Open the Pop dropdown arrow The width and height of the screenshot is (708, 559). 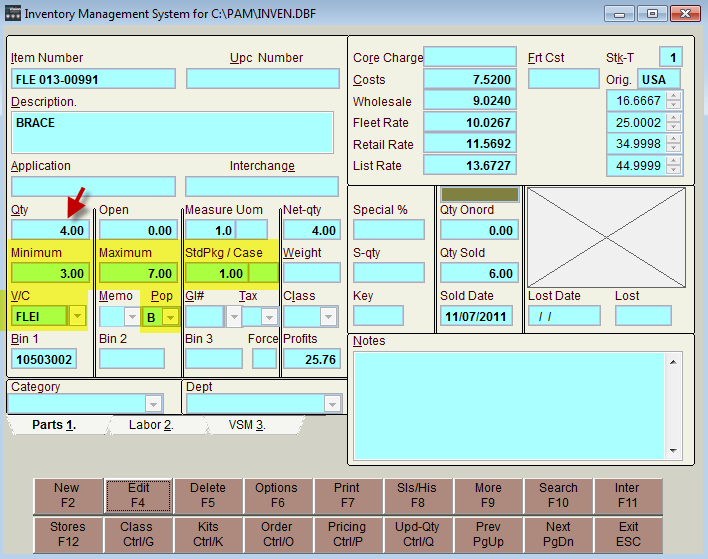point(170,317)
